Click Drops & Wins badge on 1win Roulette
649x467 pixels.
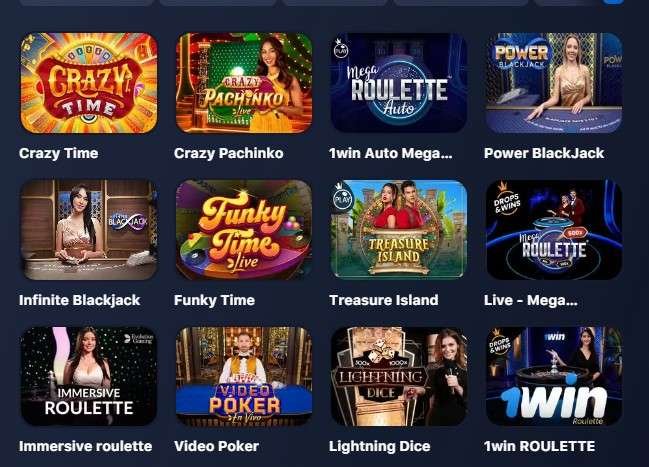[x=500, y=342]
